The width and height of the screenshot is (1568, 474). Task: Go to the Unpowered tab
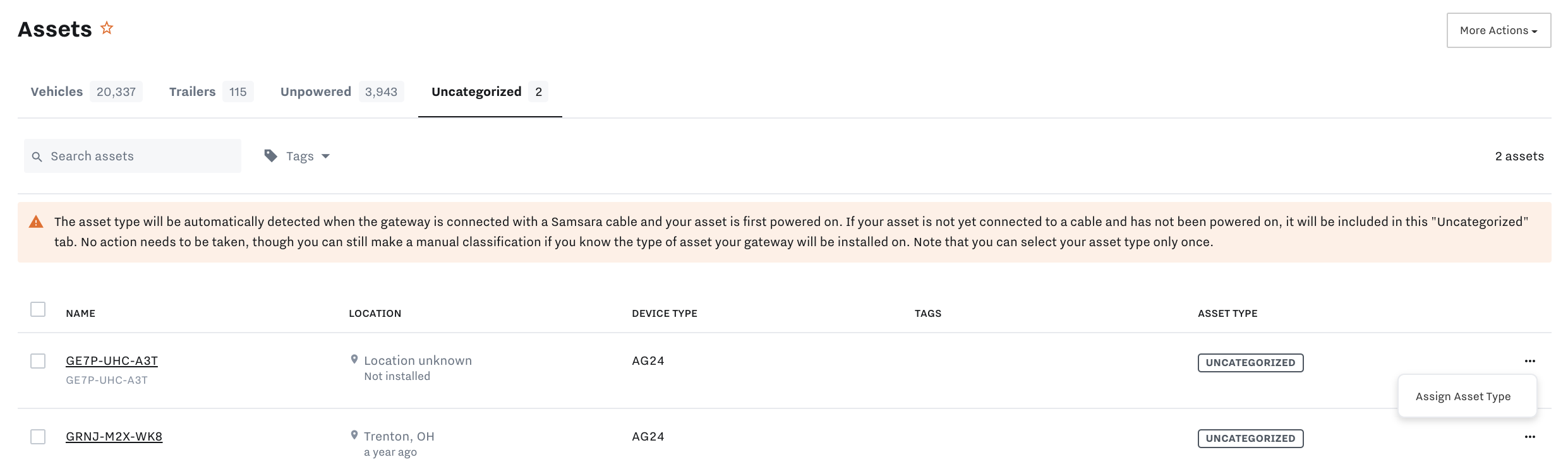coord(315,92)
